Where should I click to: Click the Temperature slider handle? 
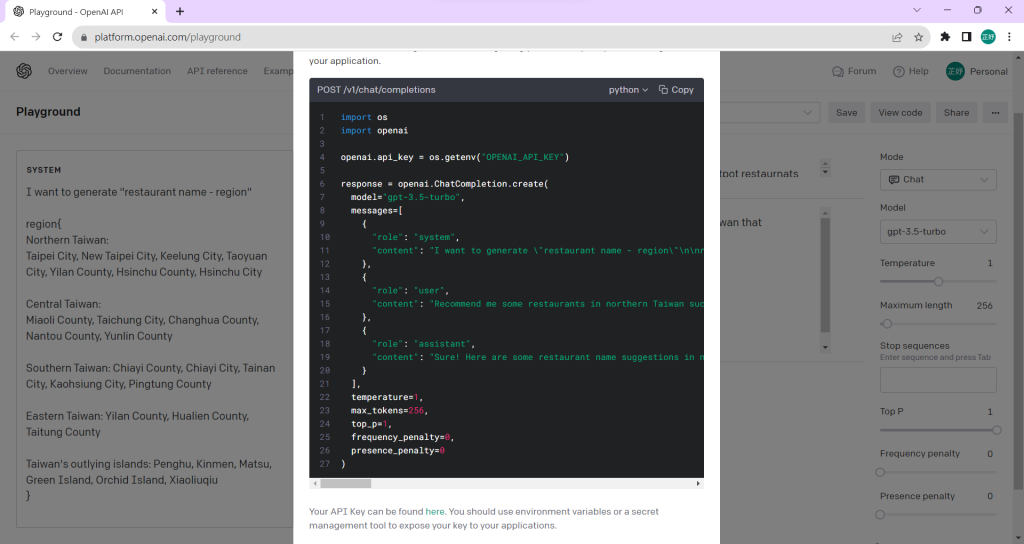[938, 281]
